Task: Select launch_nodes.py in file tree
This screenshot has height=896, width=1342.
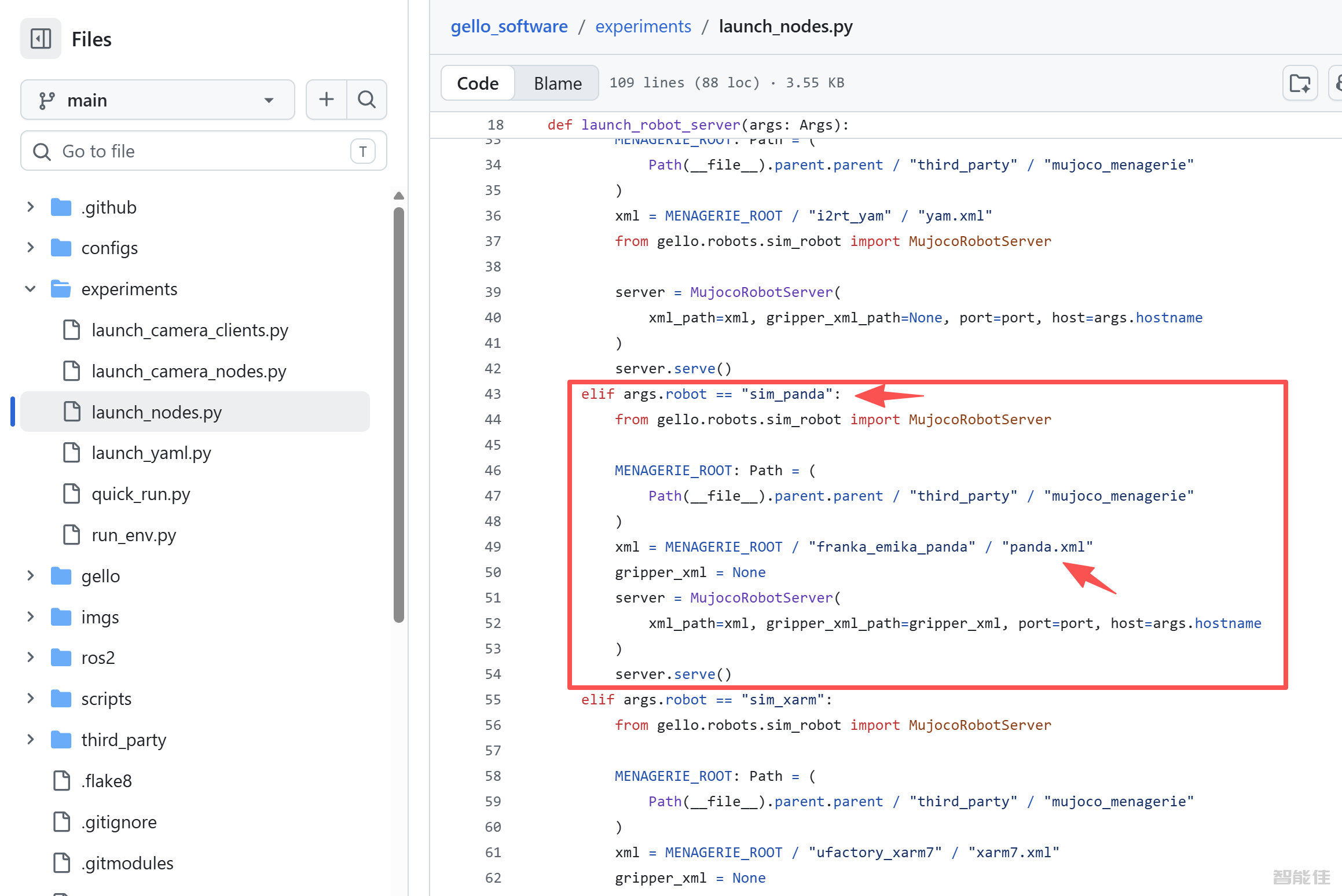Action: 195,412
